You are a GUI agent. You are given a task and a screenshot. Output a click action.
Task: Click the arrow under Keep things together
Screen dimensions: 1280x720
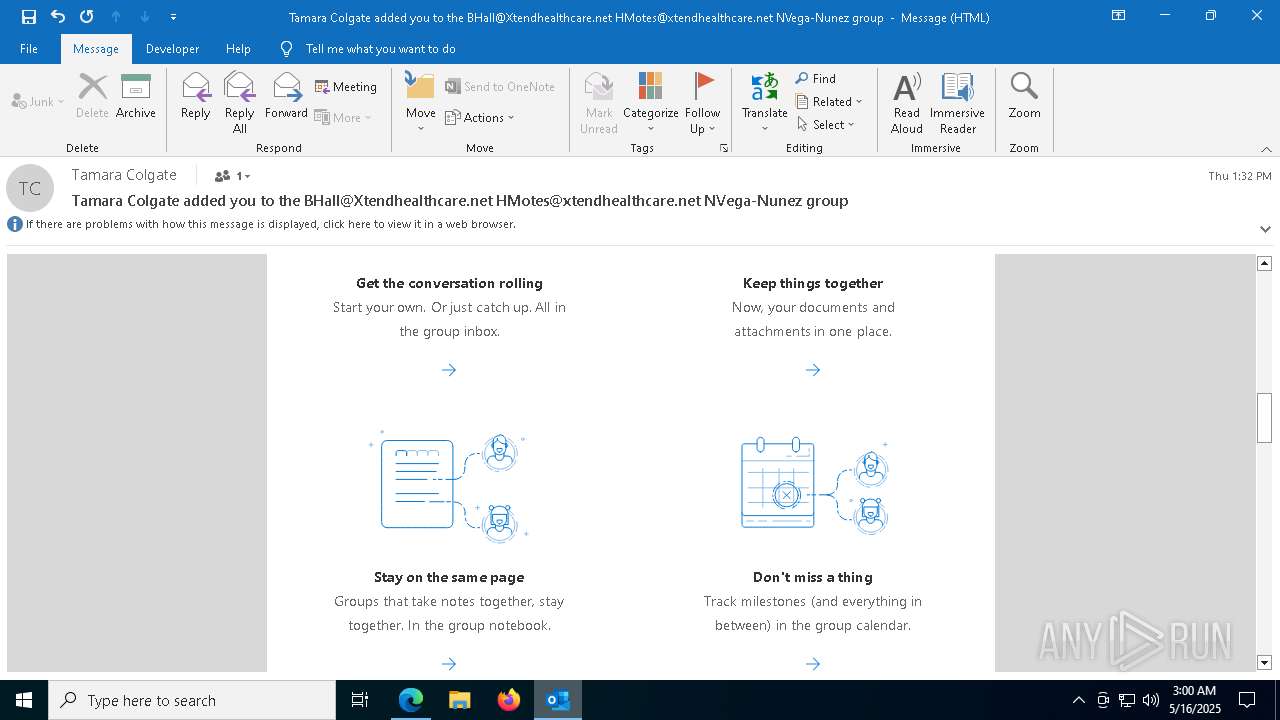pyautogui.click(x=813, y=370)
